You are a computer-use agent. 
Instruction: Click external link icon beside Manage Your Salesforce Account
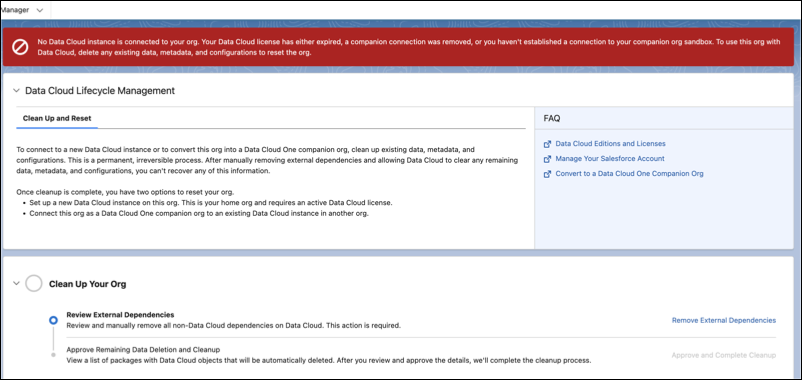(547, 159)
